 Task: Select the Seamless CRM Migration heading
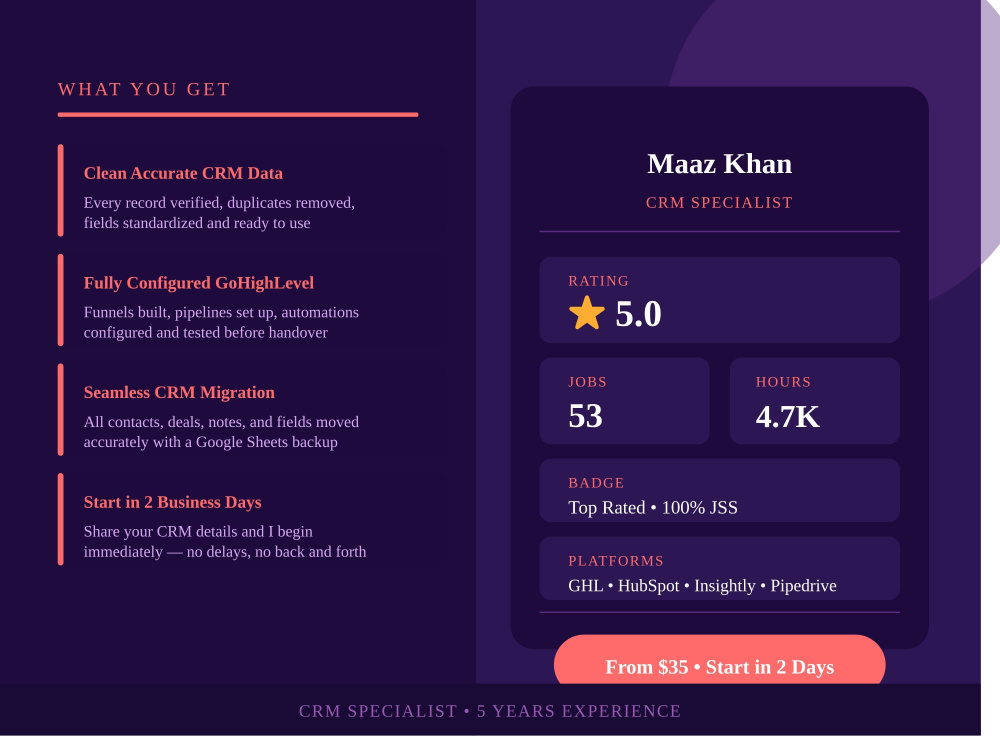pos(179,392)
